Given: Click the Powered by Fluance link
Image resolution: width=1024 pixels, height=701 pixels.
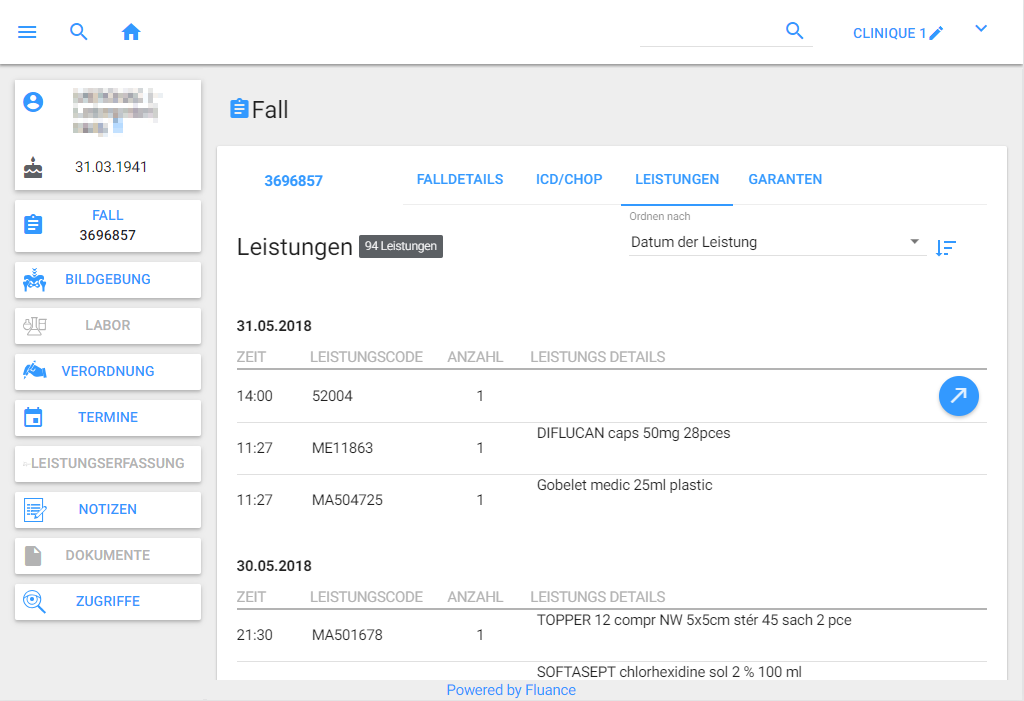Looking at the screenshot, I should coord(511,690).
